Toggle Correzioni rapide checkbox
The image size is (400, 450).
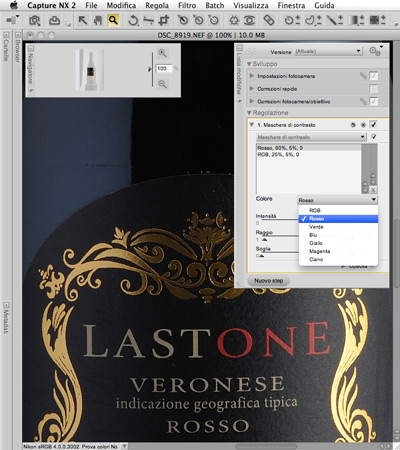click(x=373, y=89)
